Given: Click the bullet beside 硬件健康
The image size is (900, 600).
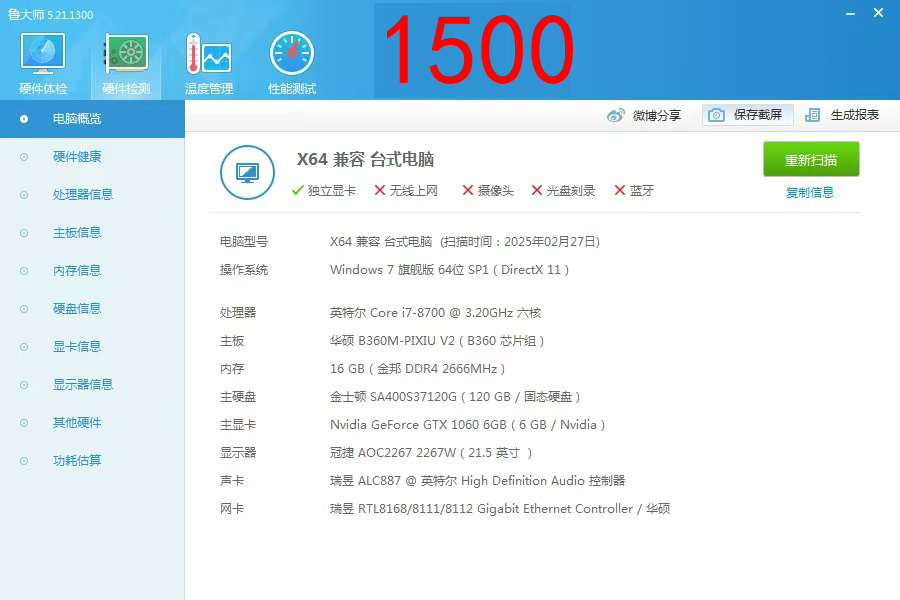Looking at the screenshot, I should tap(24, 157).
